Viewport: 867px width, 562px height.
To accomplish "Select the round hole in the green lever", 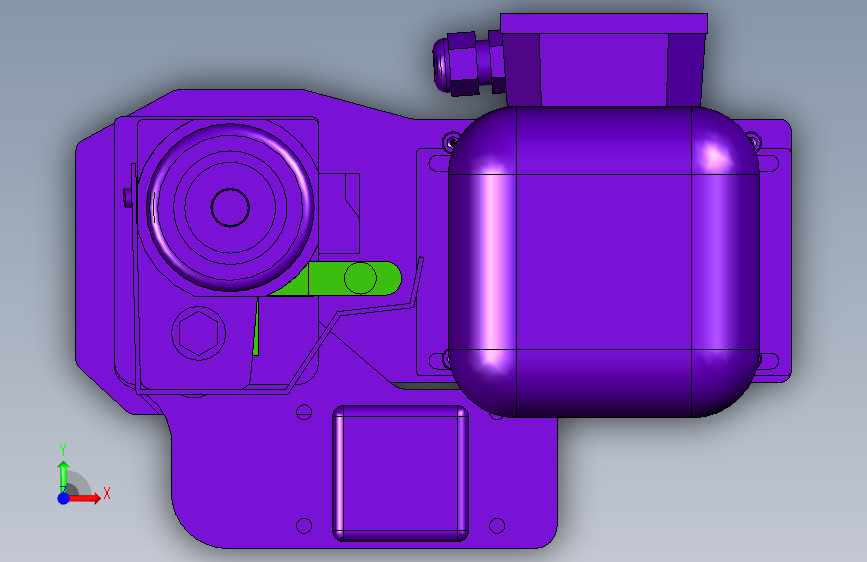I will click(x=360, y=278).
